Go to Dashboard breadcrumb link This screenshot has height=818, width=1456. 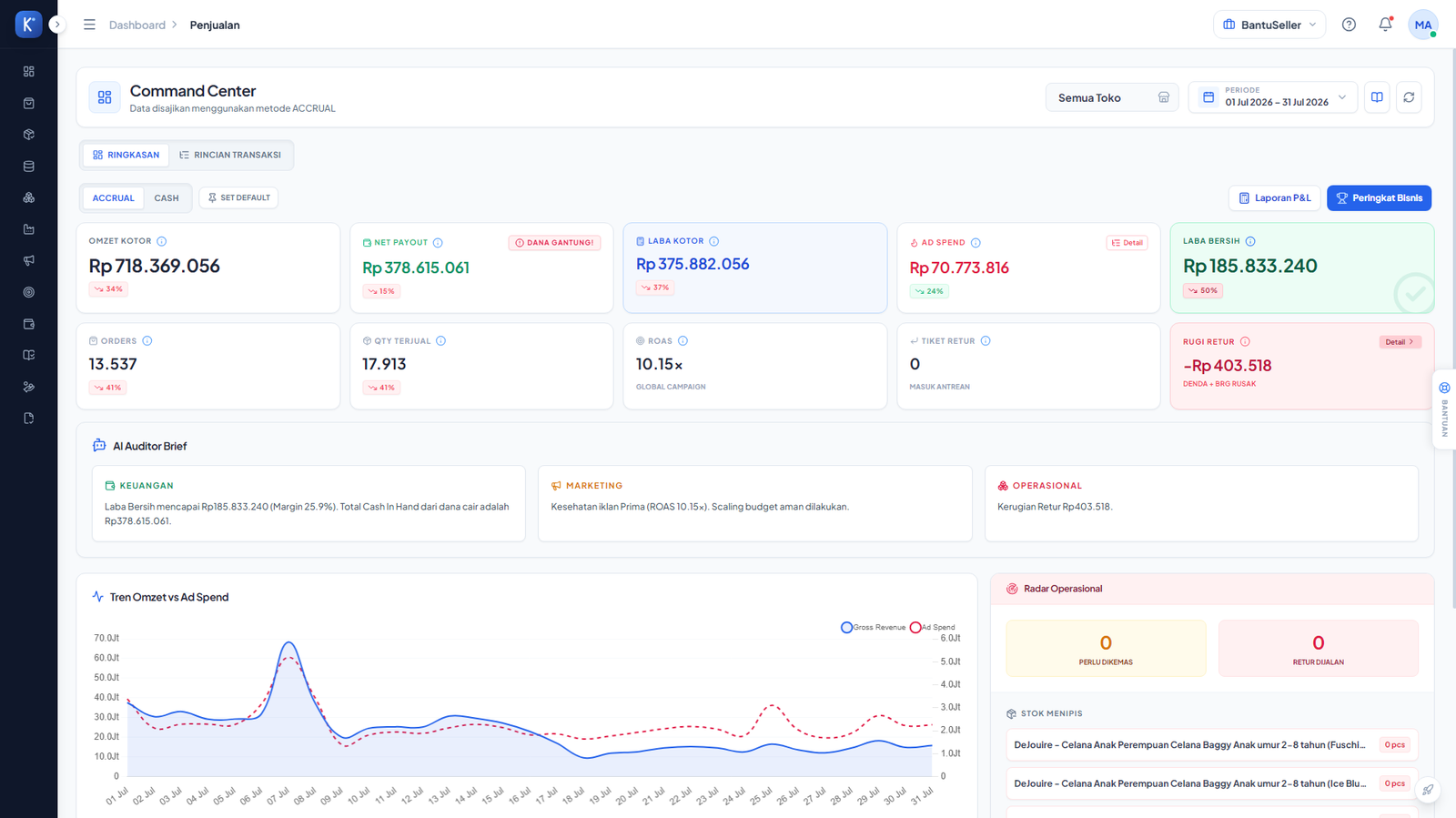tap(137, 25)
